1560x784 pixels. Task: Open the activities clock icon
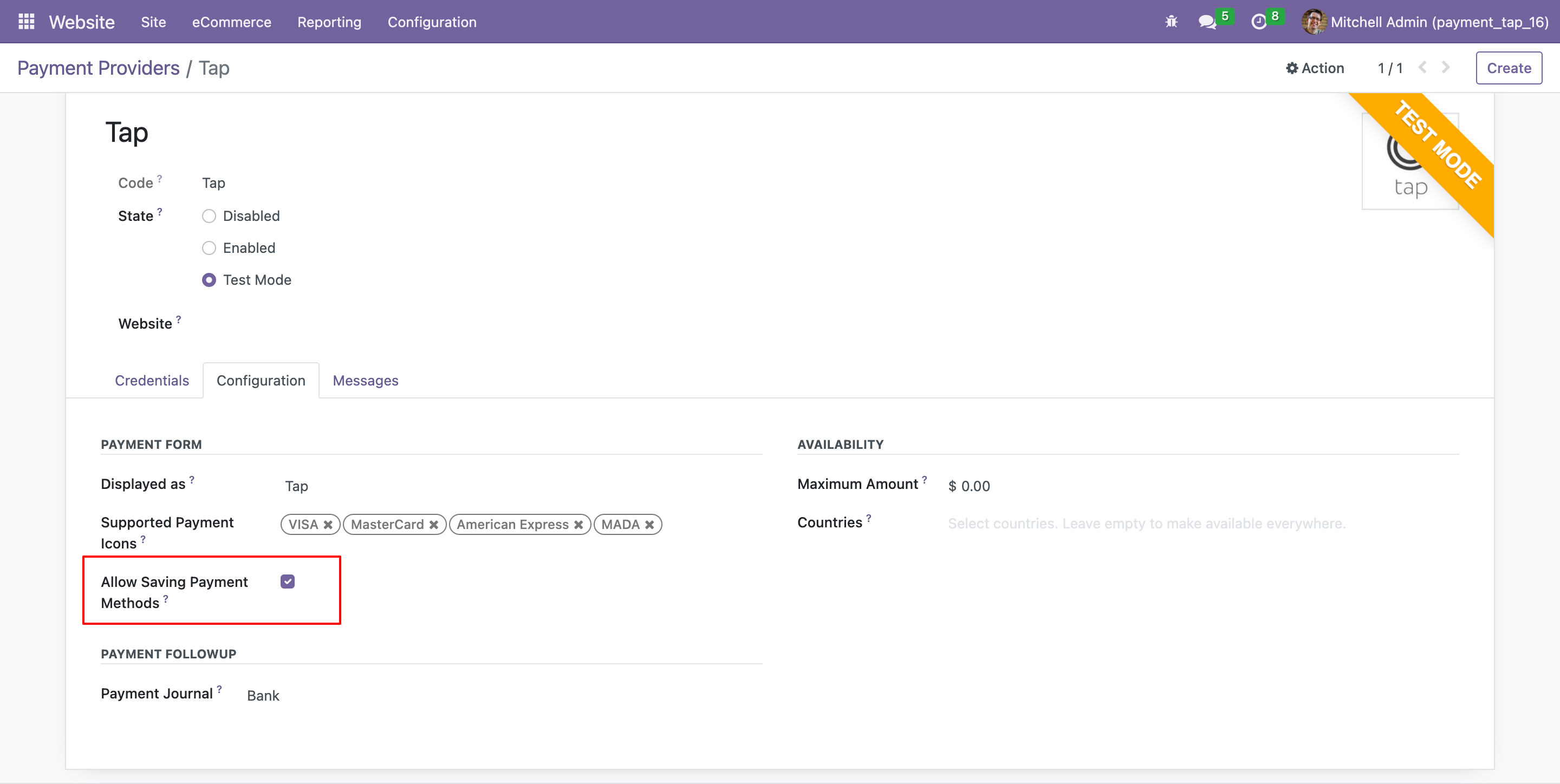[1259, 22]
